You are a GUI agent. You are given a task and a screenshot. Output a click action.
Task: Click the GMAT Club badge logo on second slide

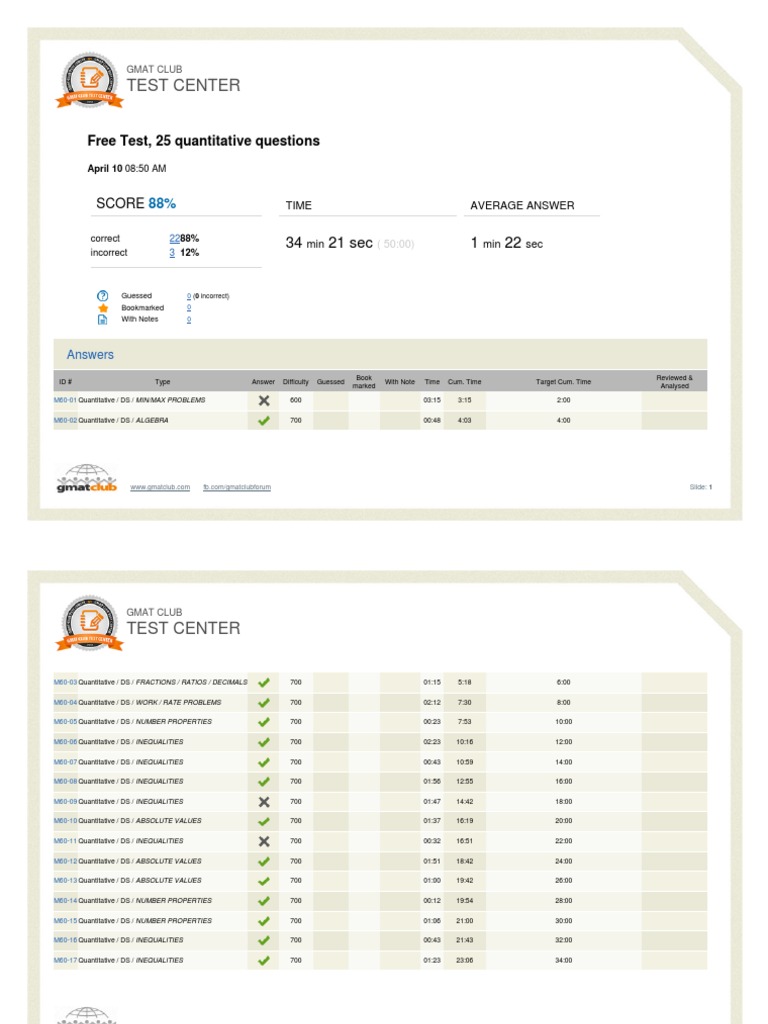point(89,624)
